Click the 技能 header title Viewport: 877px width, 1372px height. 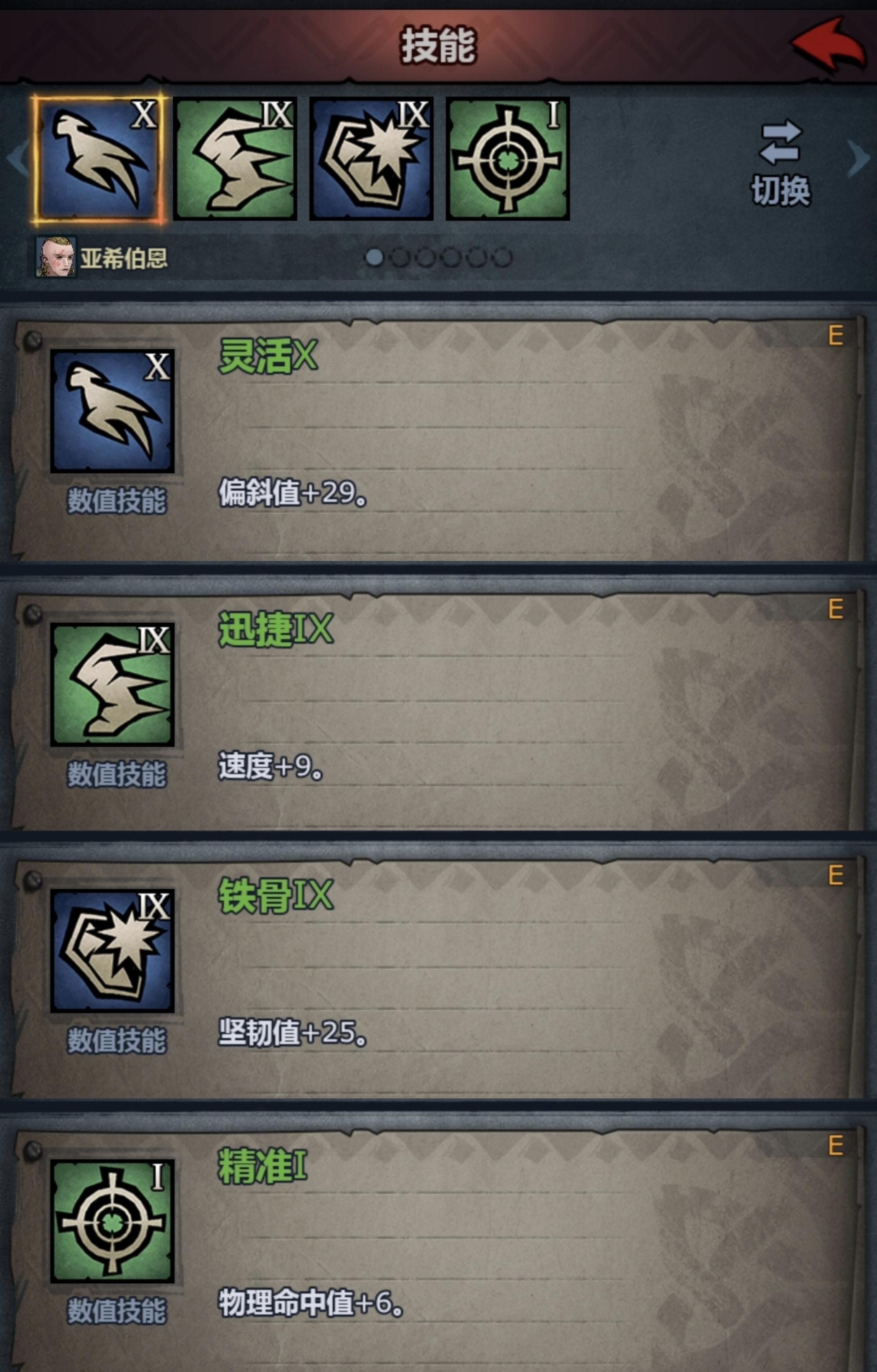click(x=438, y=45)
